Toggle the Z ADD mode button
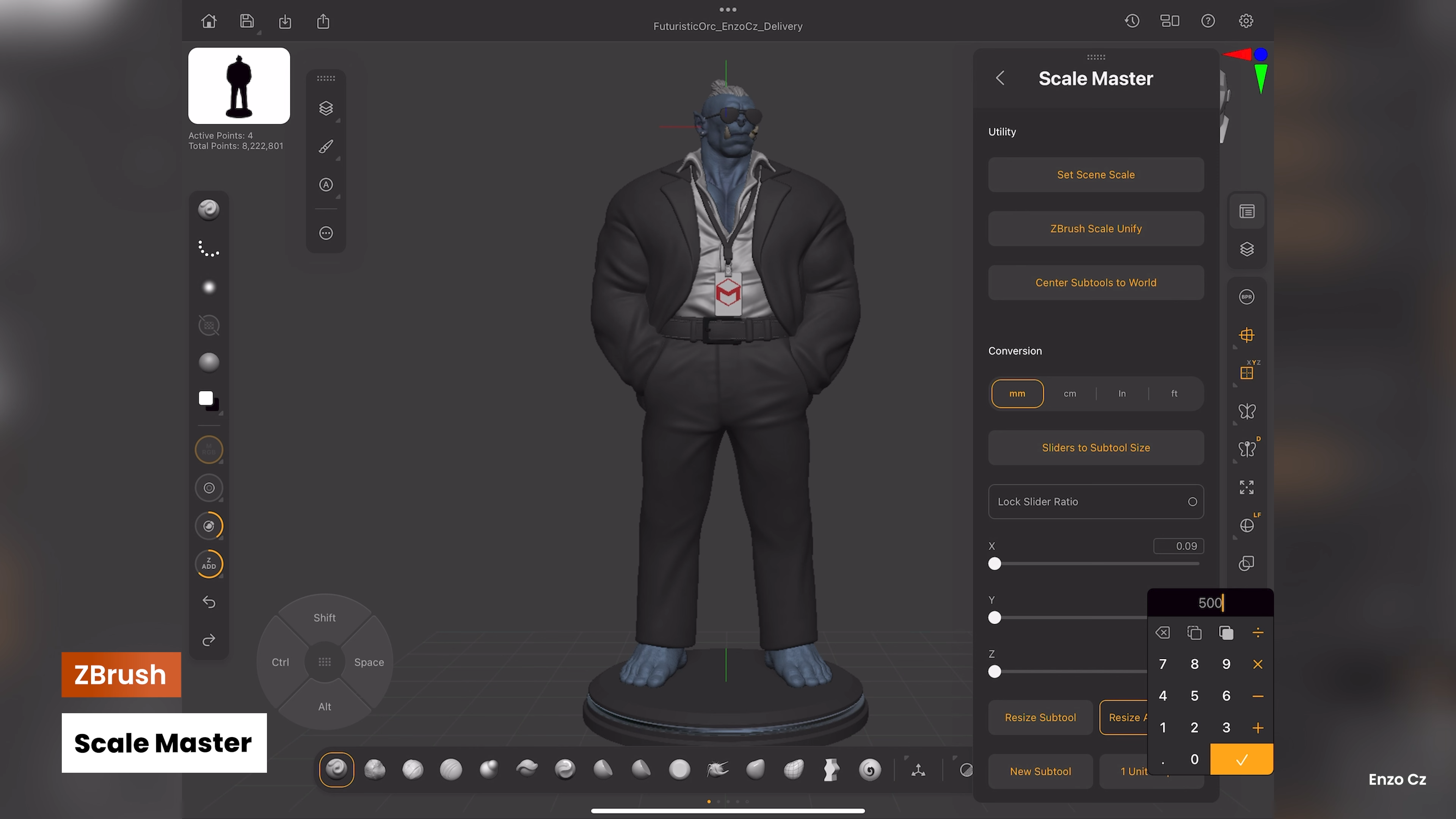This screenshot has width=1456, height=819. coord(209,564)
